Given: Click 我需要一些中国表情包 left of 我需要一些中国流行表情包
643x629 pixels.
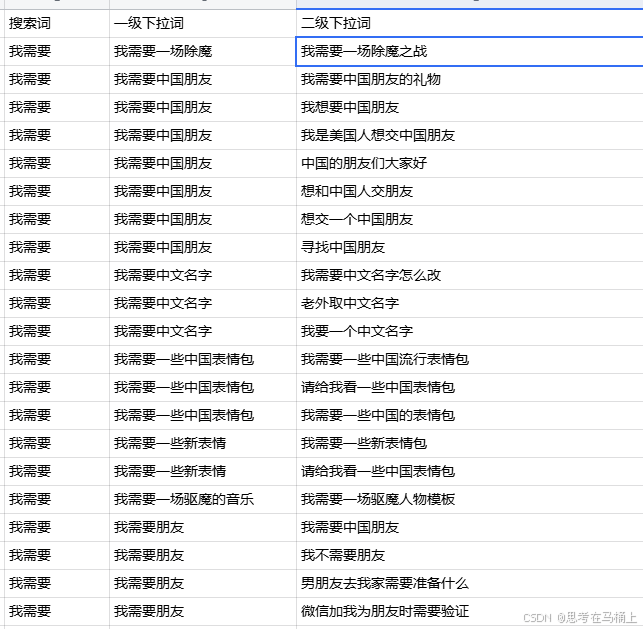Looking at the screenshot, I should 203,359.
